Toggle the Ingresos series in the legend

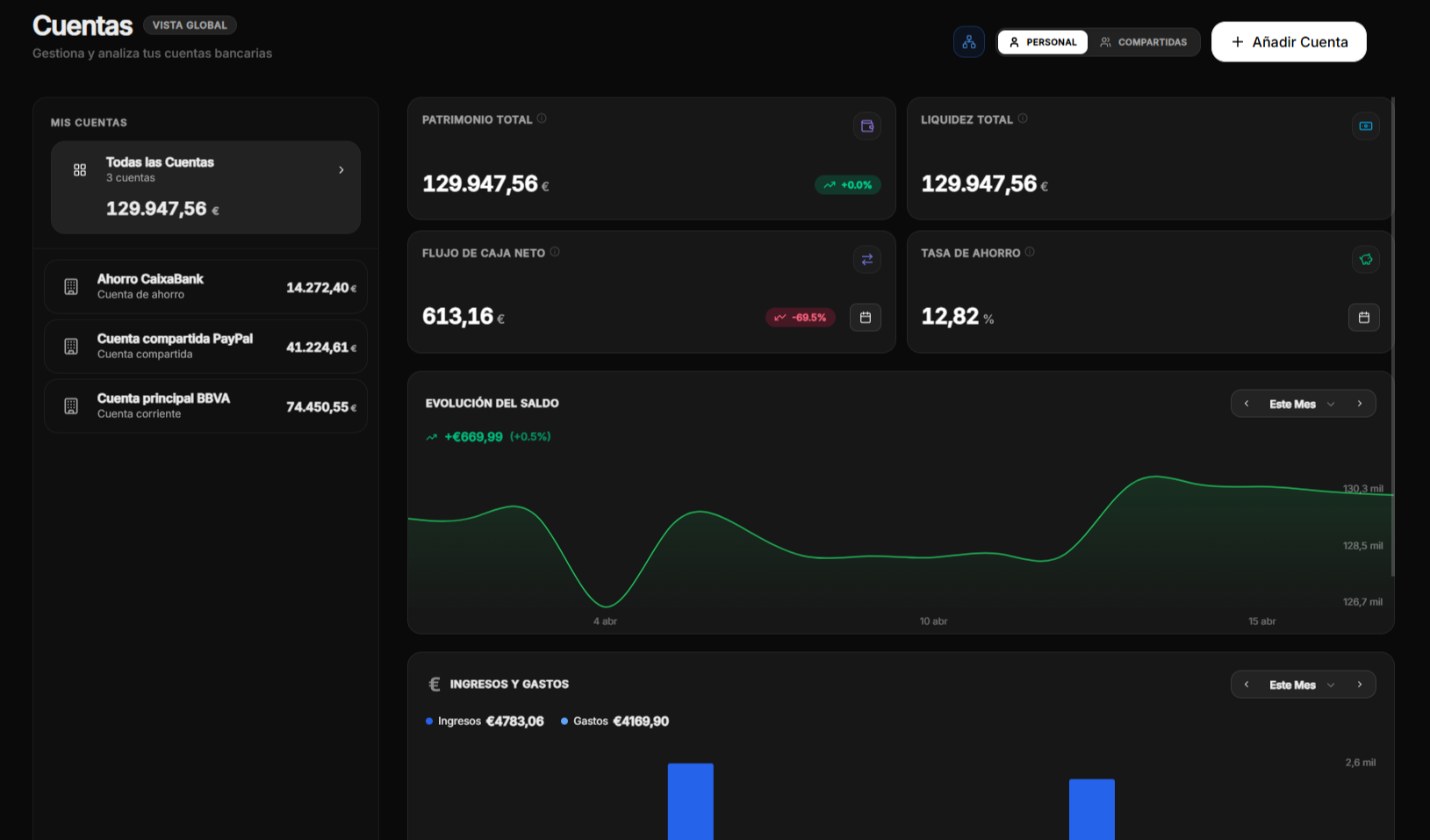pos(485,722)
